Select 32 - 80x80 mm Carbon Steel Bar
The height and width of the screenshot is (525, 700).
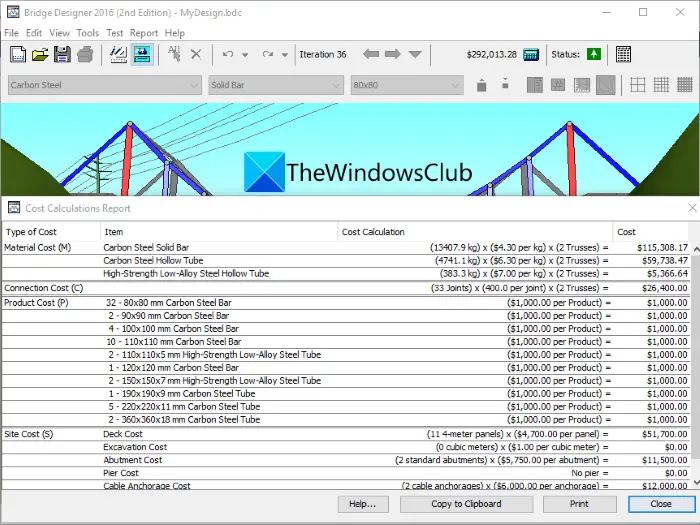coord(346,303)
